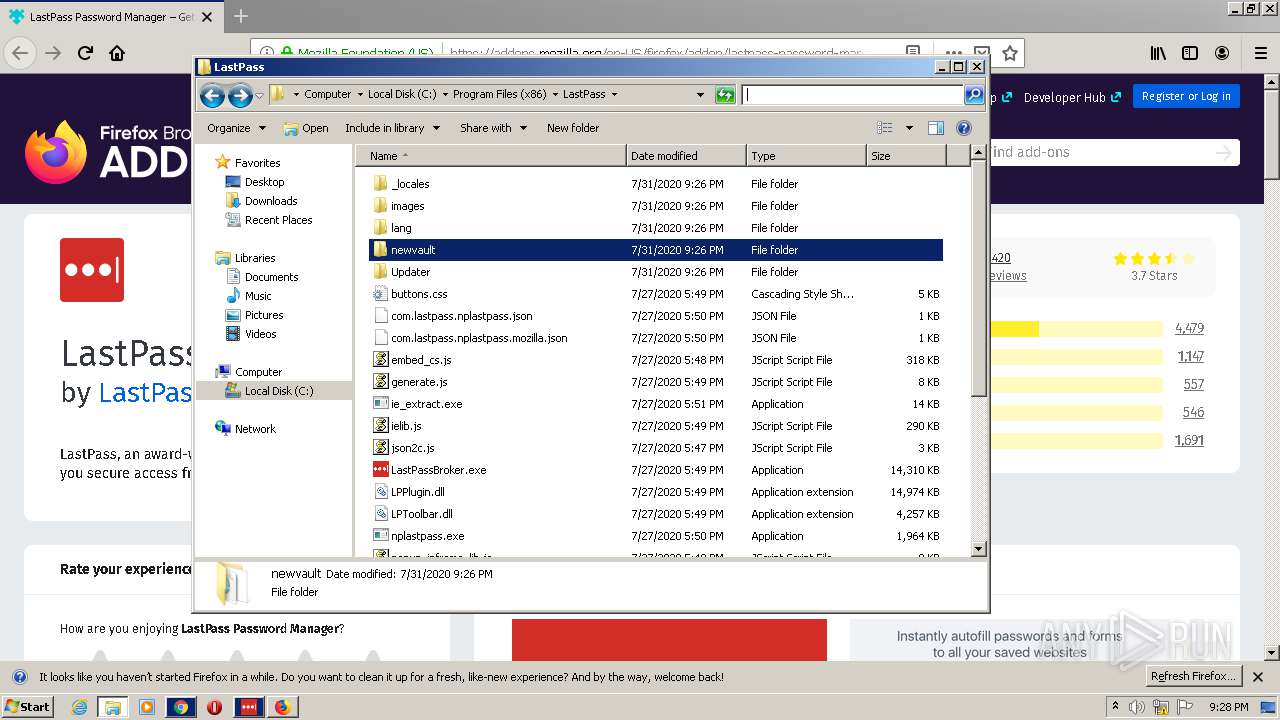Click Register or Log in button

pos(1186,96)
